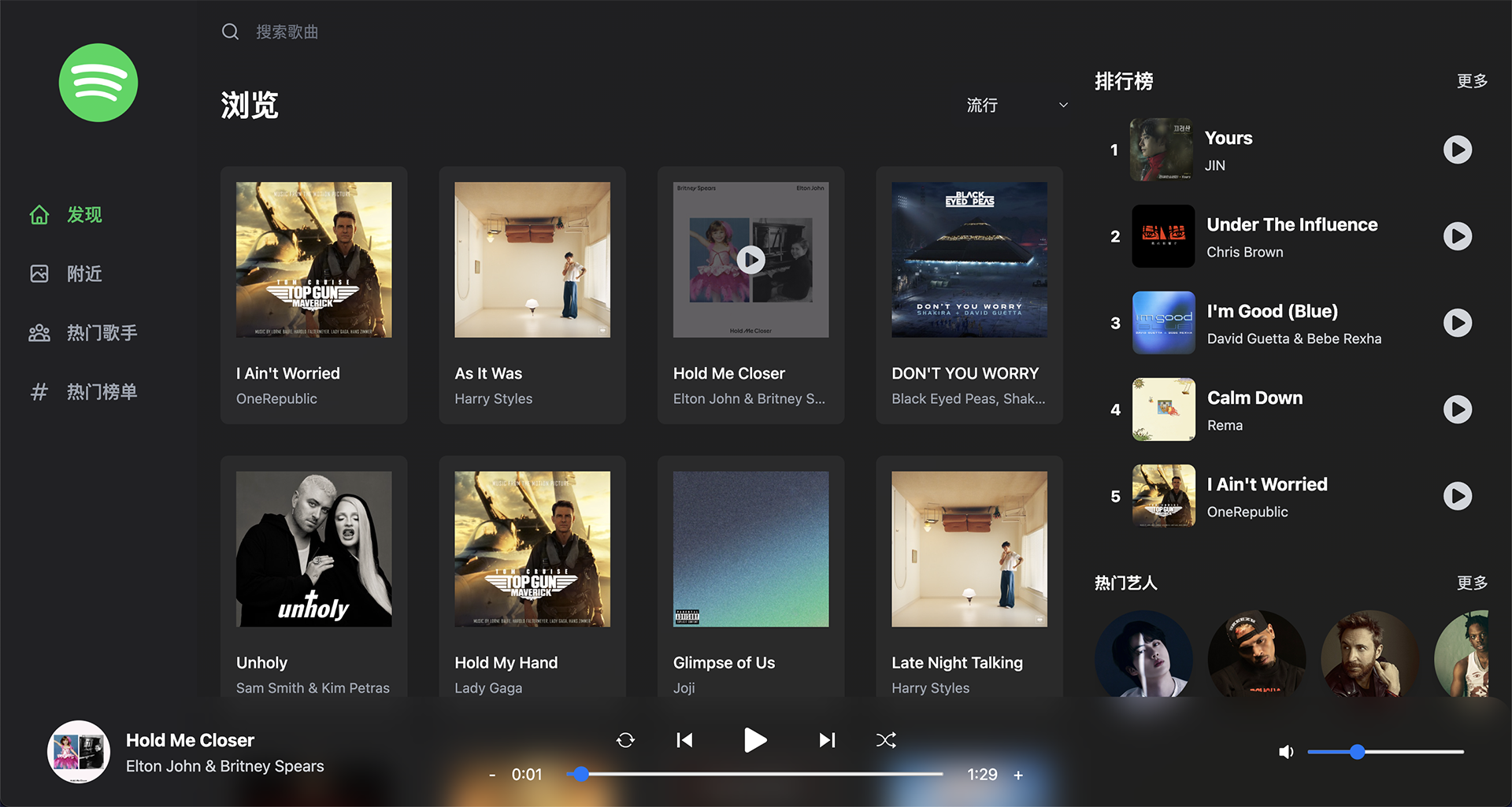Click the Lady Gaga artist text
1512x807 pixels.
pyautogui.click(x=488, y=687)
